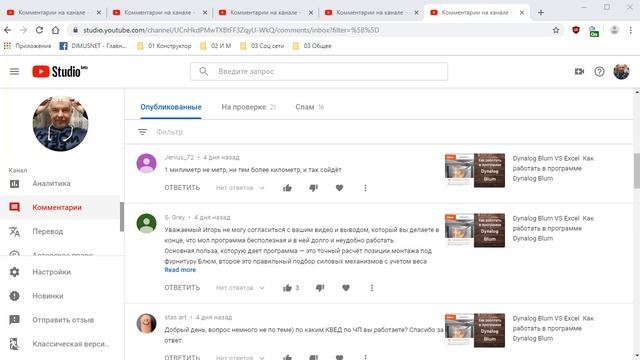The width and height of the screenshot is (640, 360).
Task: Switch to Опубликованные tab
Action: click(171, 107)
